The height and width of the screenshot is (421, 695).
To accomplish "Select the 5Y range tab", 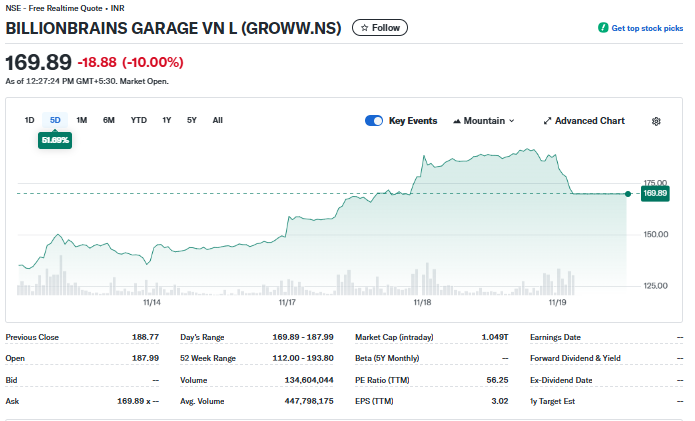I will click(191, 120).
